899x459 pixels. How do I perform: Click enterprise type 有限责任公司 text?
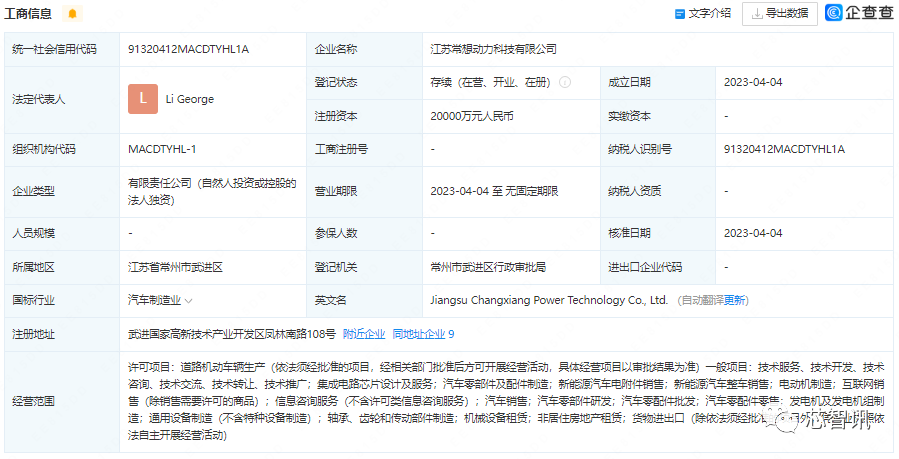(212, 191)
